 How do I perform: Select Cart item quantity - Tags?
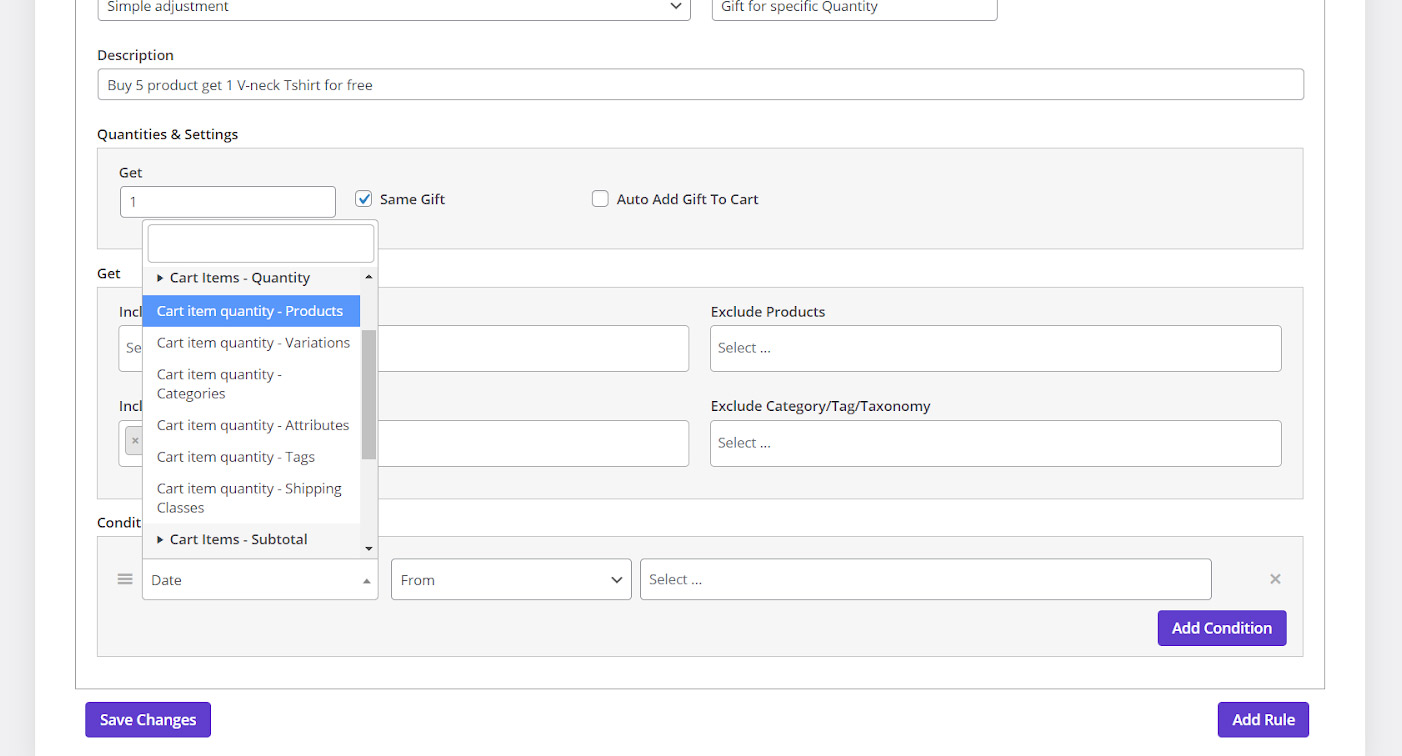[236, 457]
